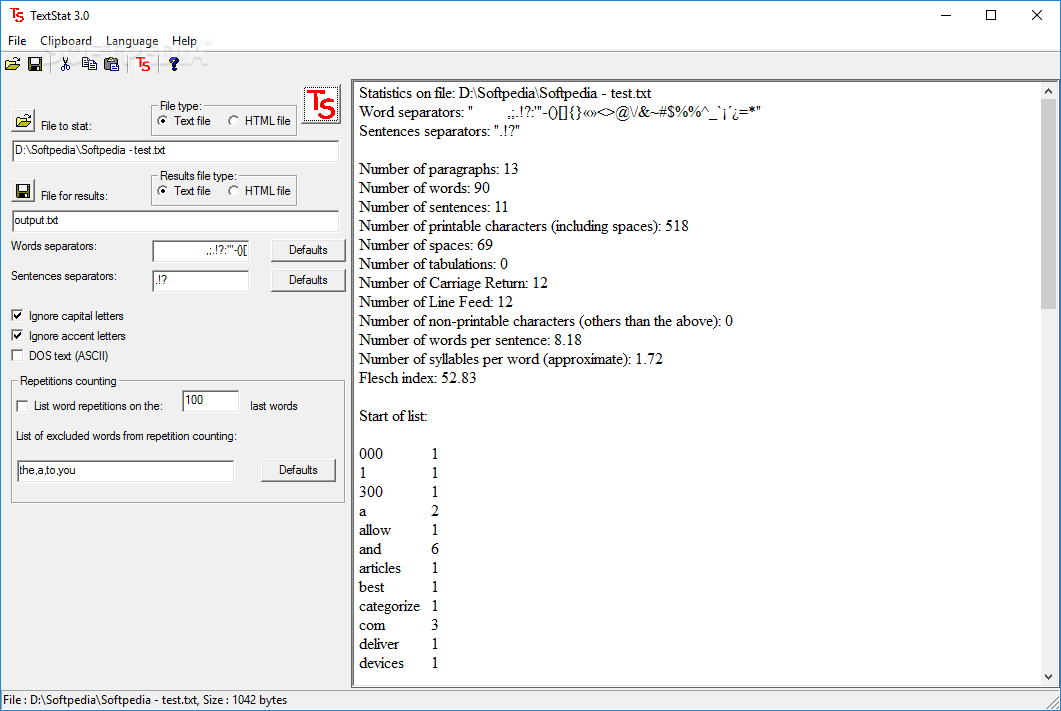Image resolution: width=1061 pixels, height=711 pixels.
Task: Click the Sentences separators input field
Action: [201, 281]
